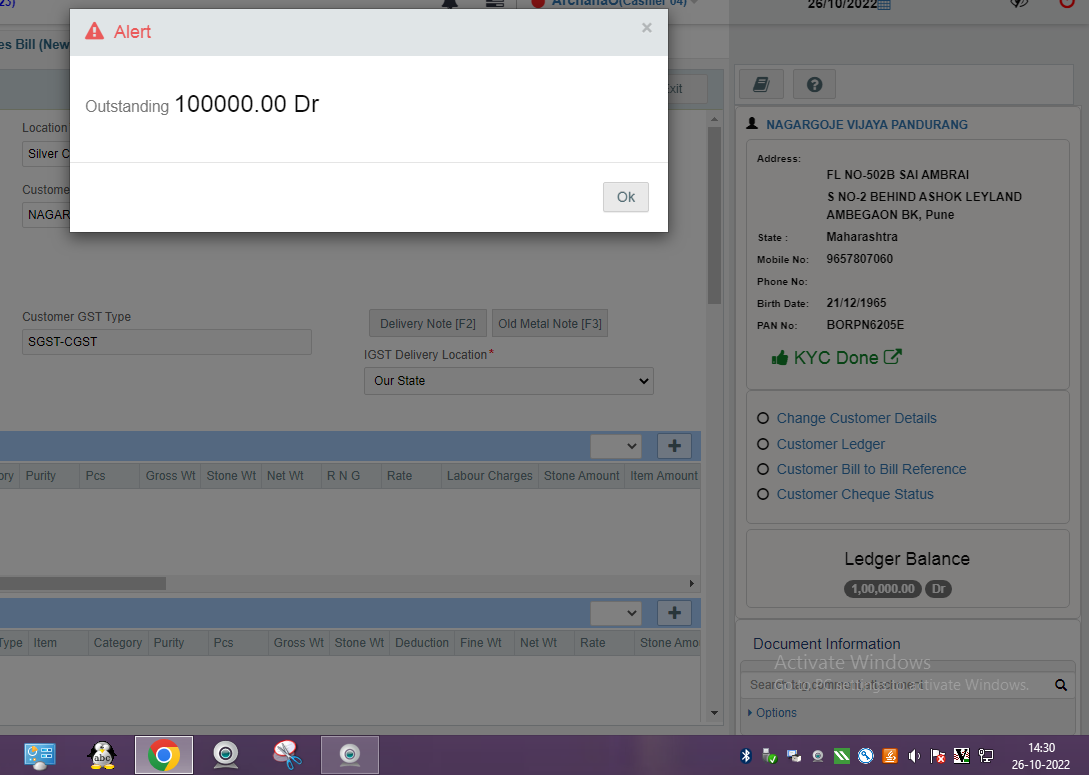1089x775 pixels.
Task: Click network computer icon in system tray
Action: [x=986, y=756]
